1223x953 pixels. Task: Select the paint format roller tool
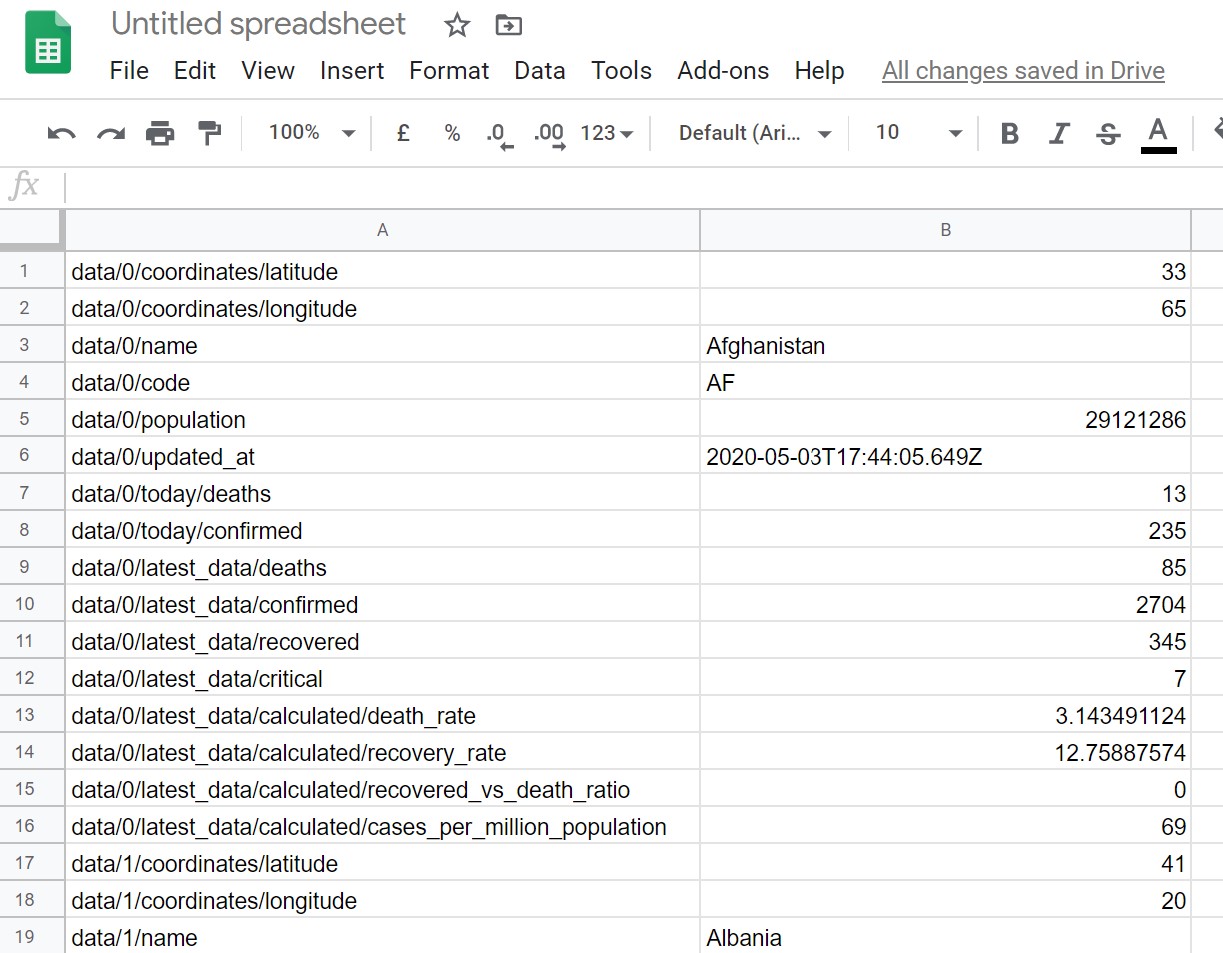click(209, 133)
